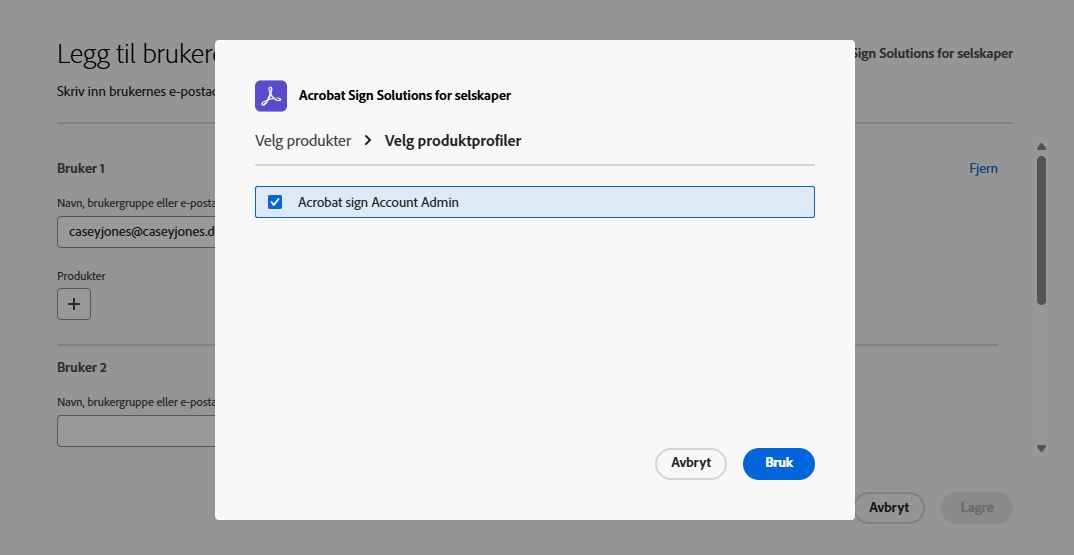The image size is (1074, 555).
Task: Click the Lagre button on the page
Action: (x=976, y=507)
